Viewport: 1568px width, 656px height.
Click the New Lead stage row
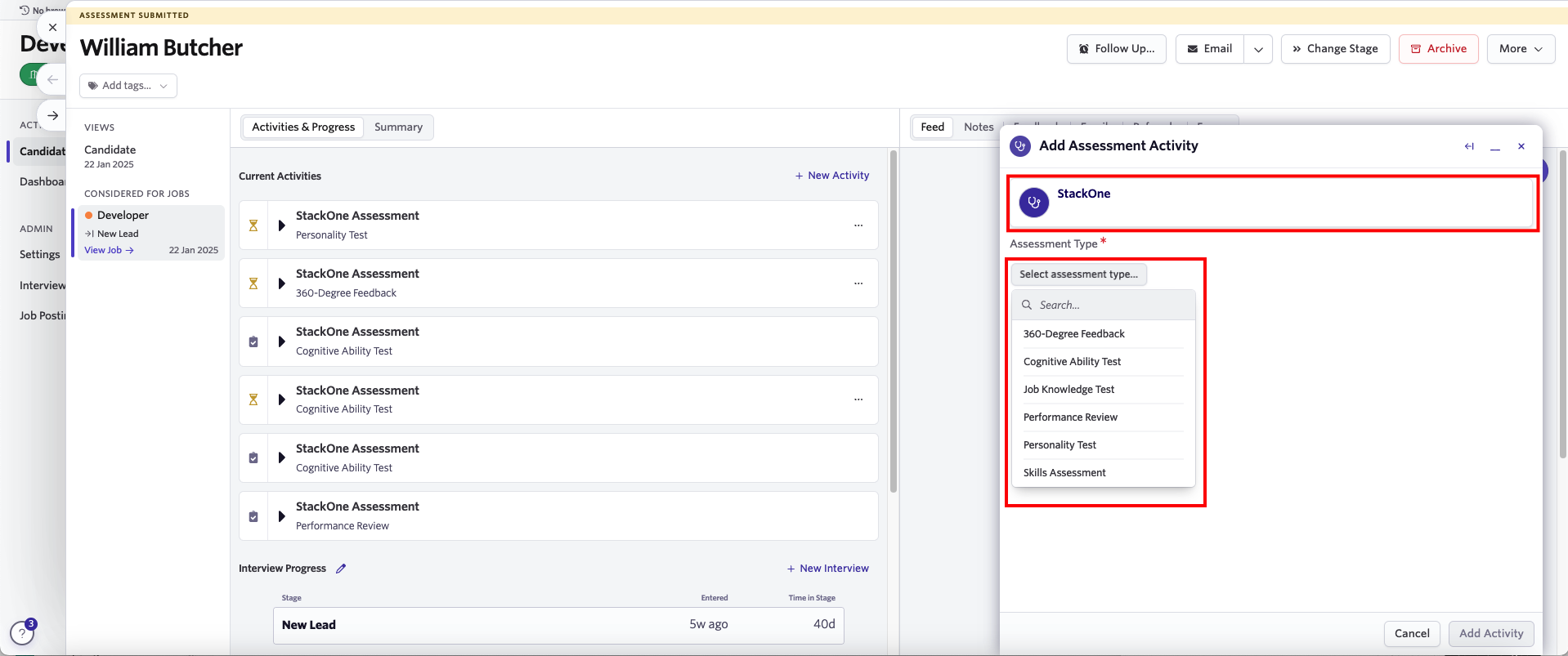tap(558, 625)
